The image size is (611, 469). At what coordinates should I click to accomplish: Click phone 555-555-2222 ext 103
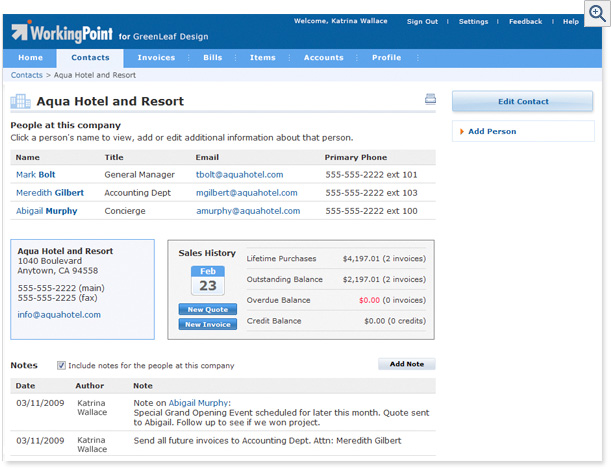371,193
